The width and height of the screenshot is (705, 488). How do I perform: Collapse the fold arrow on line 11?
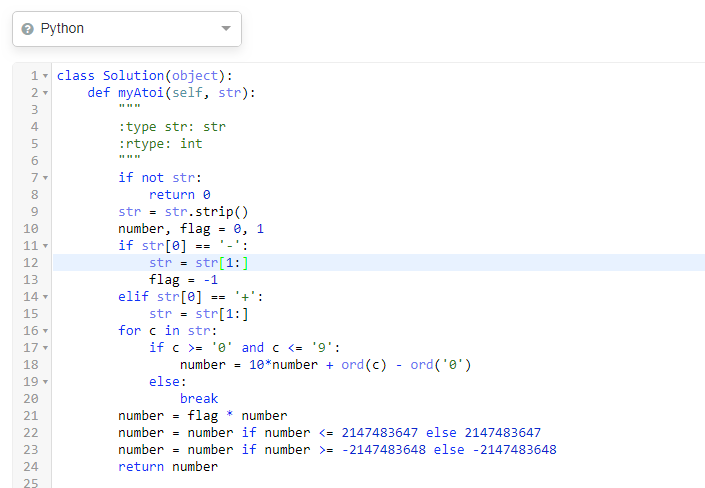(45, 246)
